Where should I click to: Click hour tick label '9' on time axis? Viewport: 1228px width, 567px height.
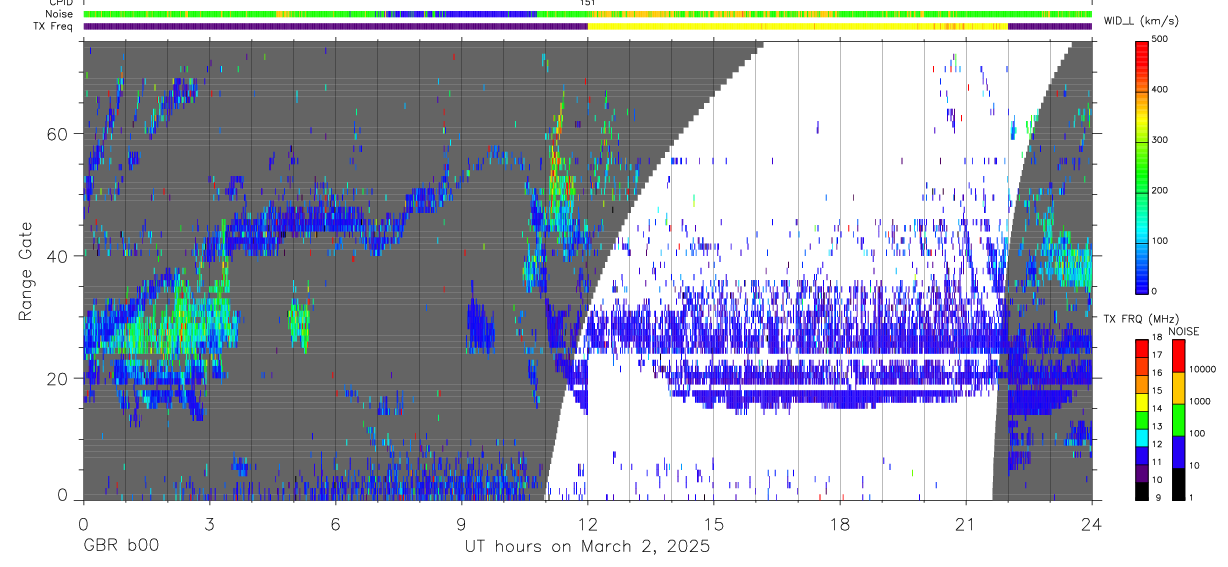click(x=461, y=523)
